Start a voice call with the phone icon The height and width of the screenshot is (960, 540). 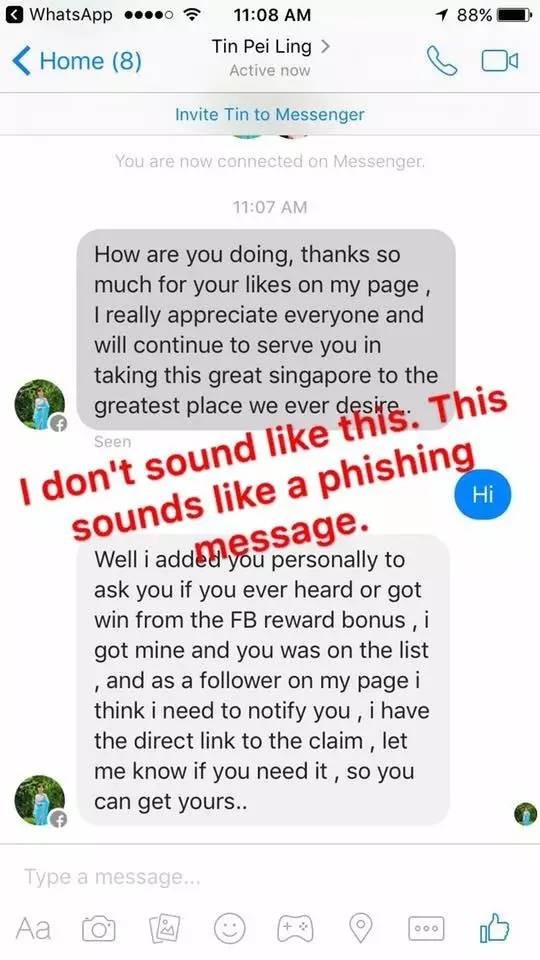click(x=441, y=61)
